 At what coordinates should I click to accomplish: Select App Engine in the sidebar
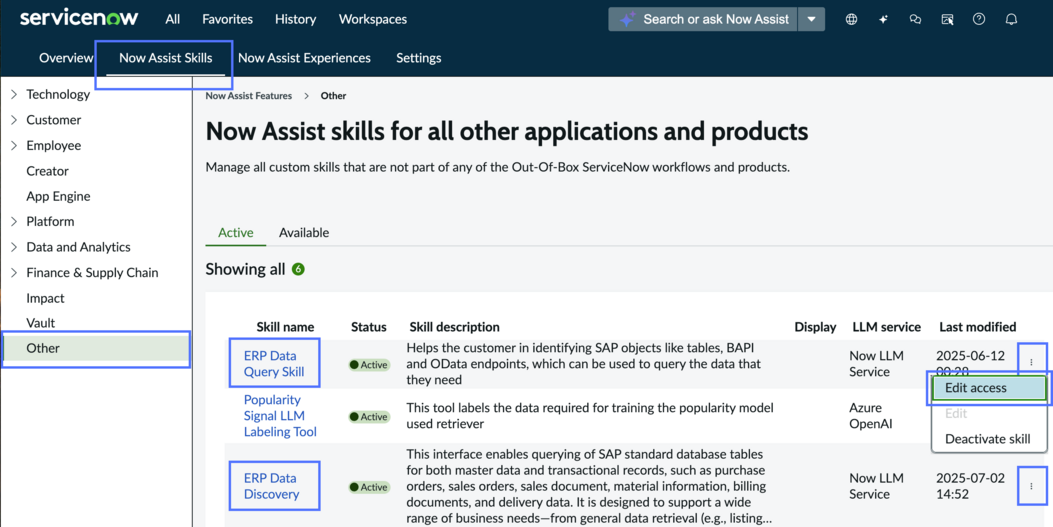pyautogui.click(x=58, y=197)
